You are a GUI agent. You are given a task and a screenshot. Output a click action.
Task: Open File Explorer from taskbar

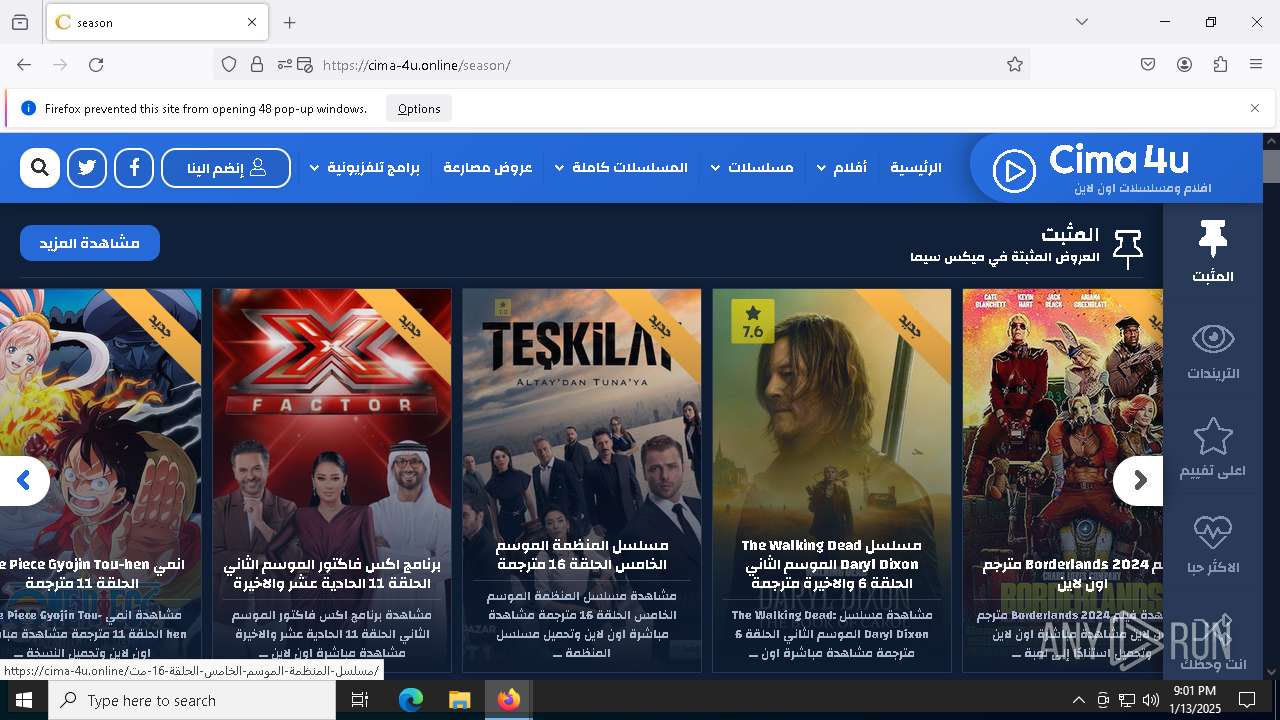pyautogui.click(x=459, y=700)
